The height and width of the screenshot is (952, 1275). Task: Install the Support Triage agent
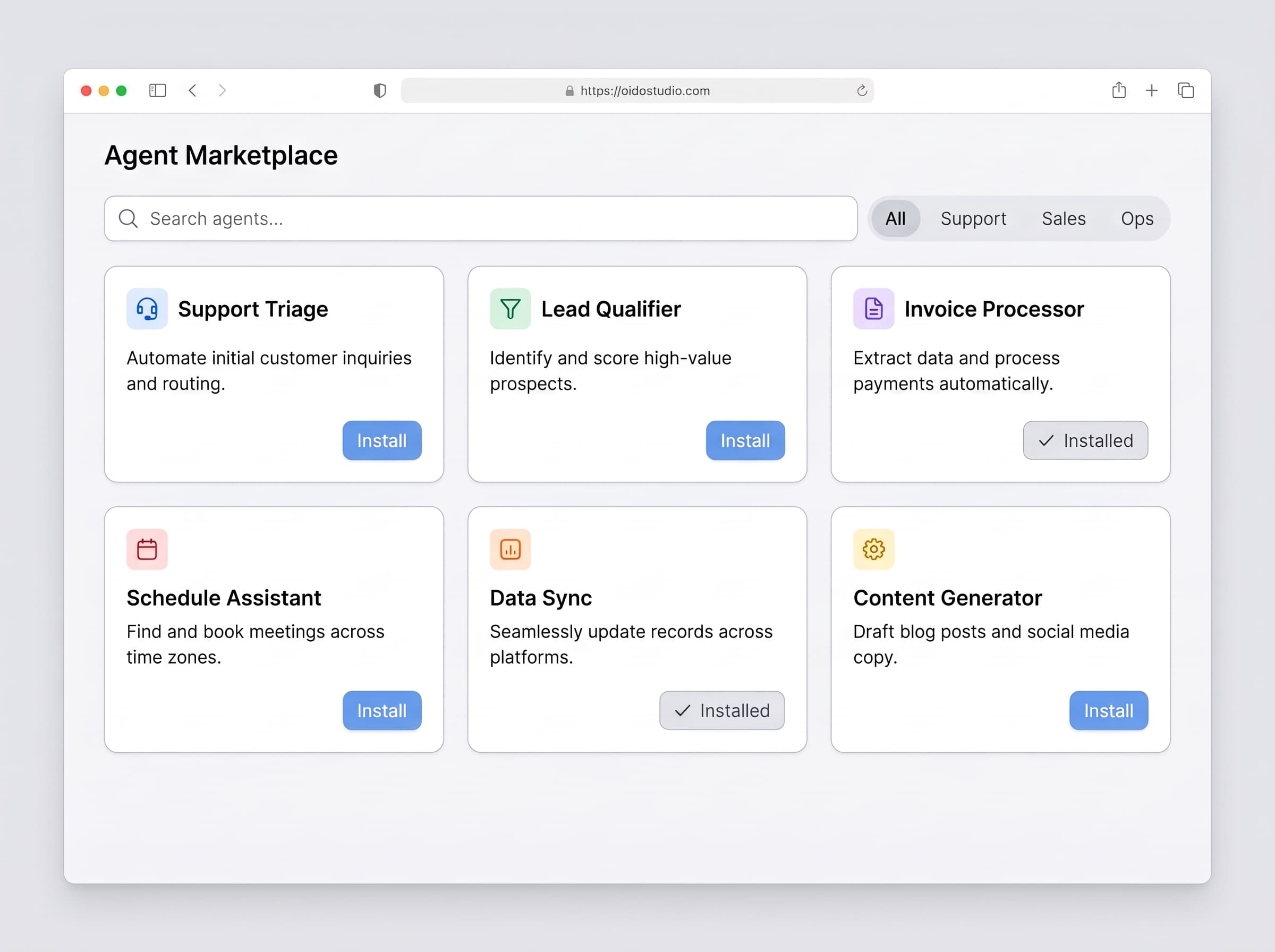382,440
